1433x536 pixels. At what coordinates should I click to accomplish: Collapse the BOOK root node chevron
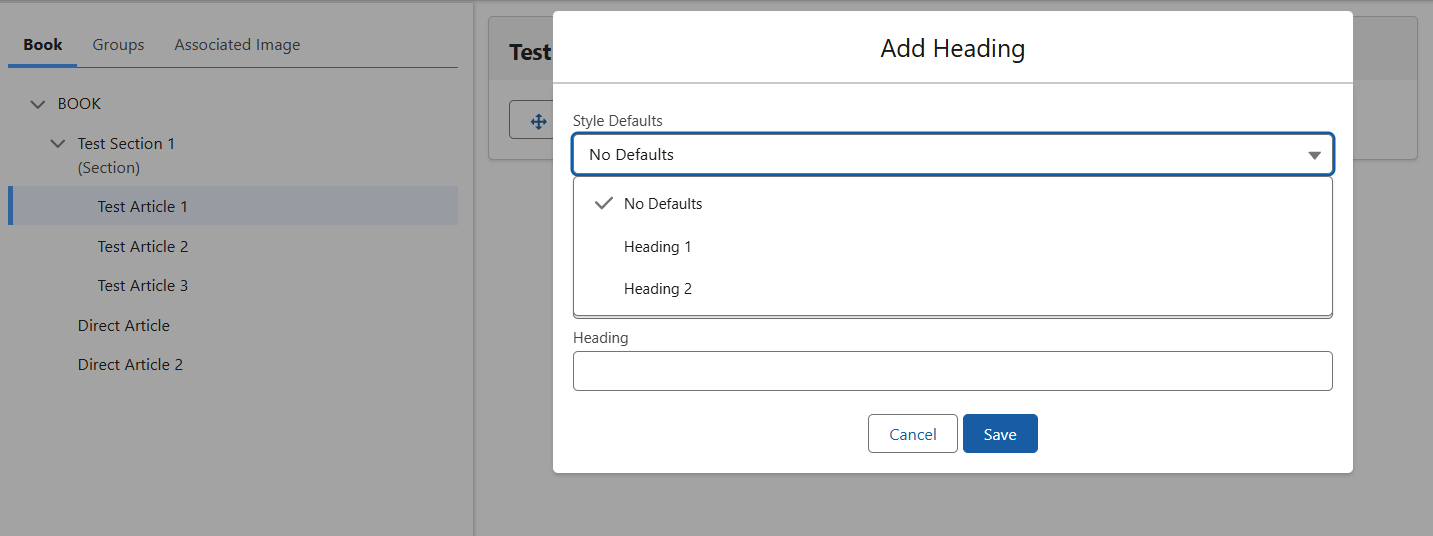coord(38,104)
